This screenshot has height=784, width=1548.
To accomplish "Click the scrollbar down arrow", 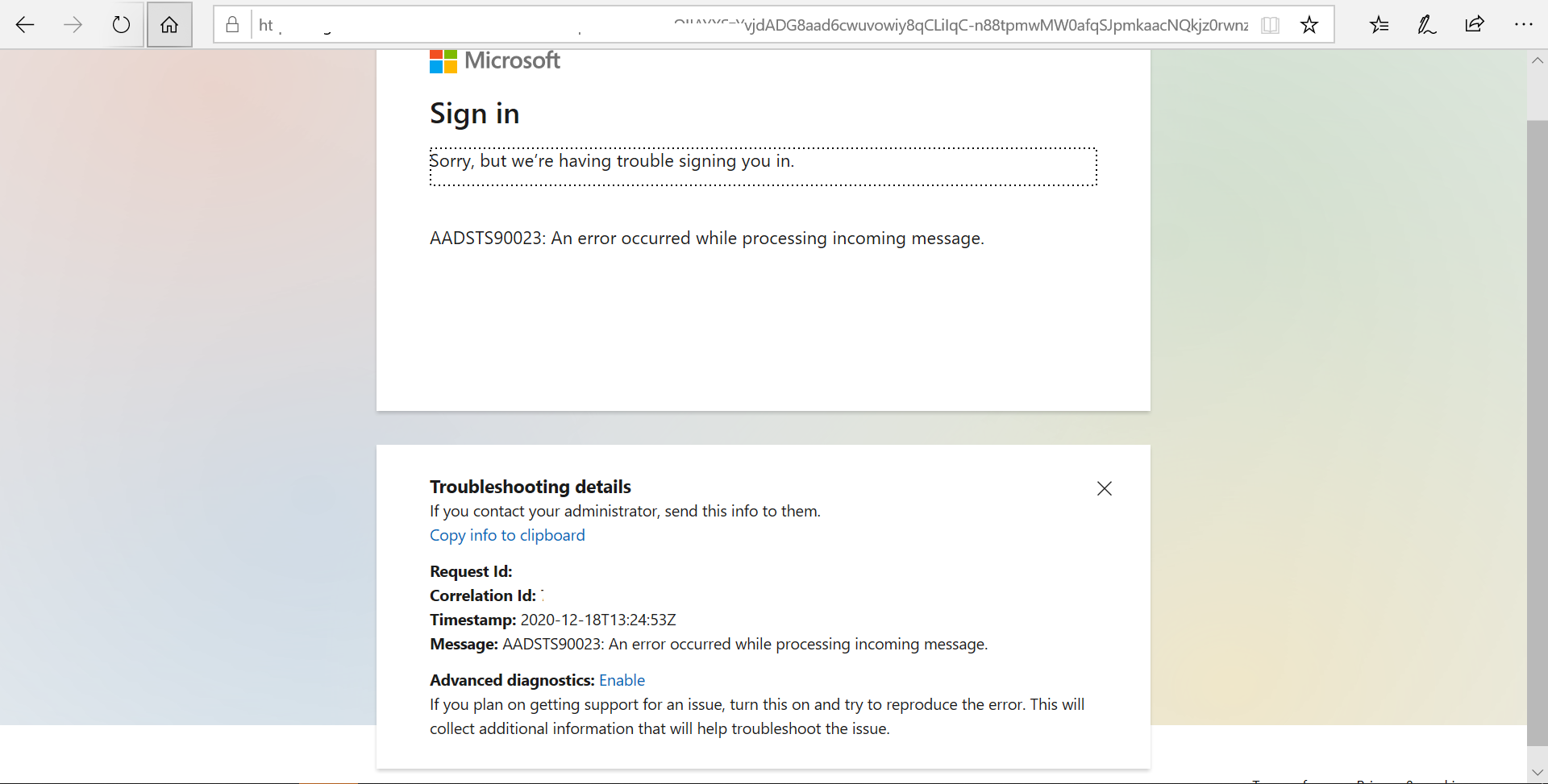I will (x=1538, y=773).
